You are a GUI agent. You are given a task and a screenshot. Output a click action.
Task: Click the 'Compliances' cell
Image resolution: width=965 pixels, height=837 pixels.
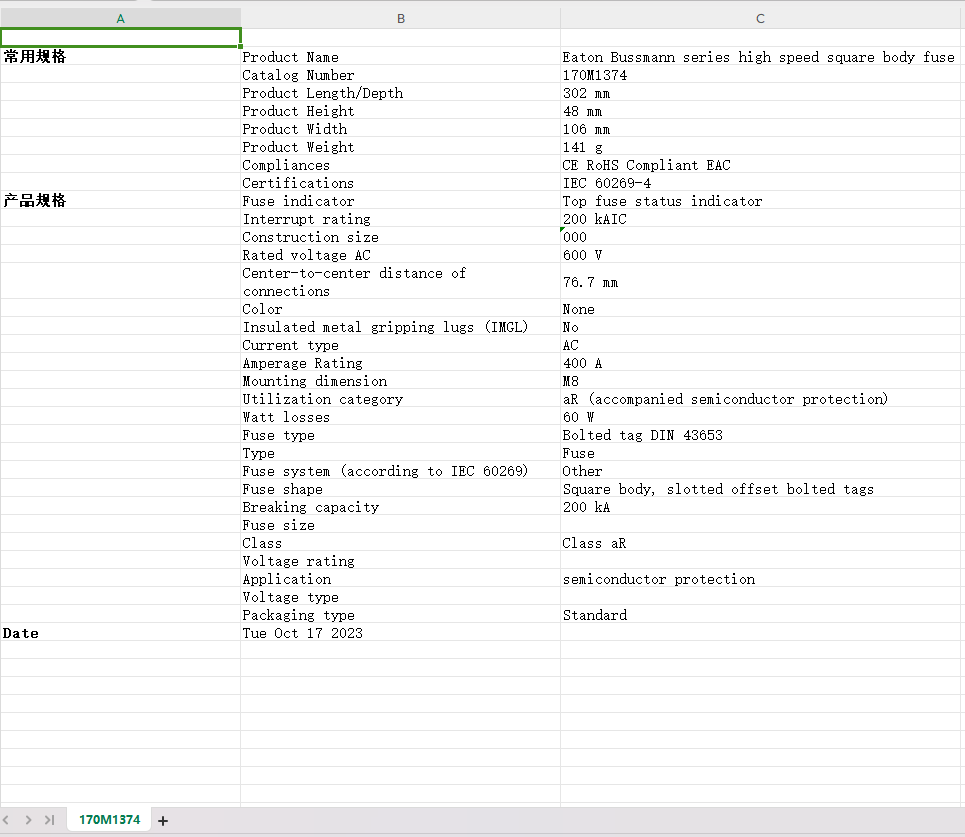[401, 164]
